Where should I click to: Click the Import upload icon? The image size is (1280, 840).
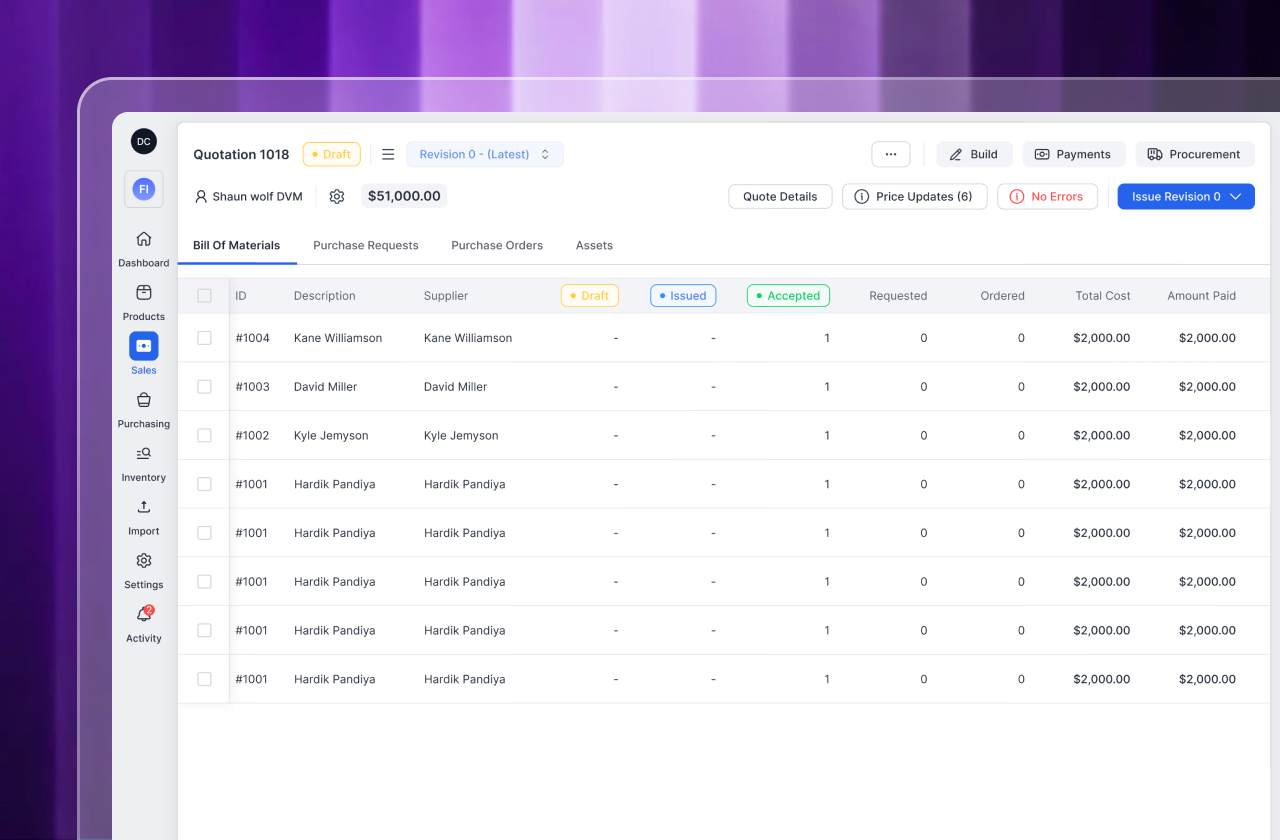click(x=144, y=507)
